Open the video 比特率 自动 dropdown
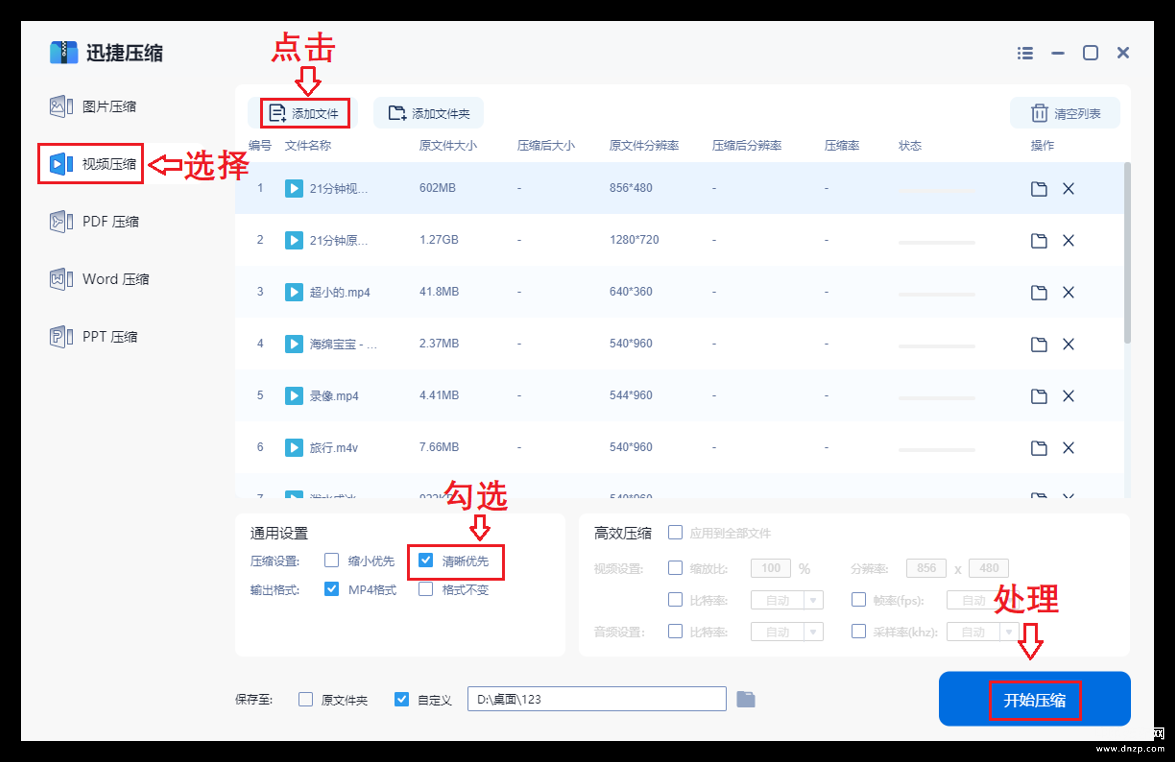 tap(787, 600)
